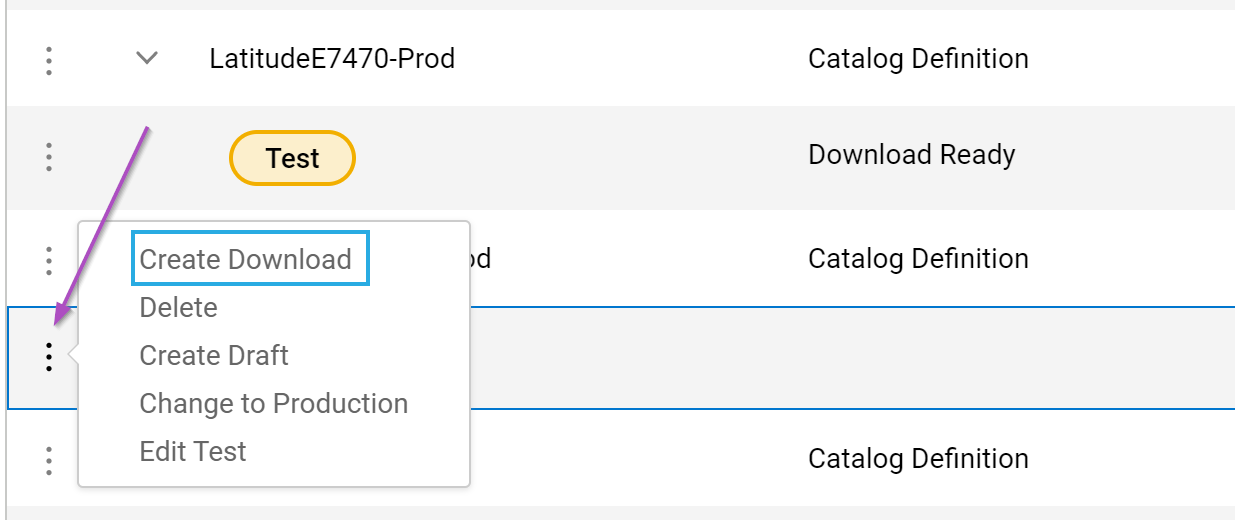Viewport: 1235px width, 520px height.
Task: Click the three-dot icon beside the Test badge
Action: tap(48, 157)
